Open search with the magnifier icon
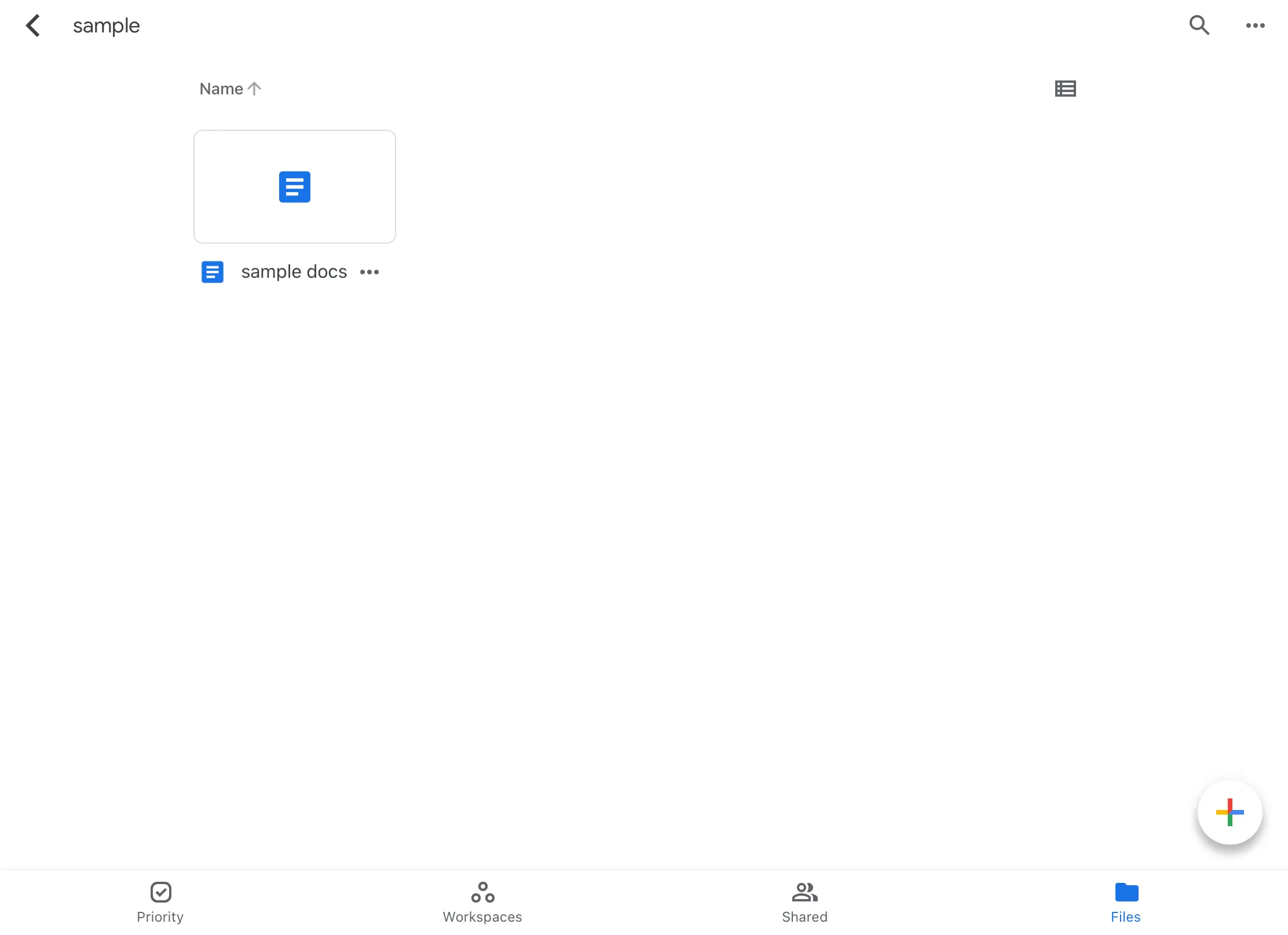Image resolution: width=1288 pixels, height=935 pixels. 1199,25
